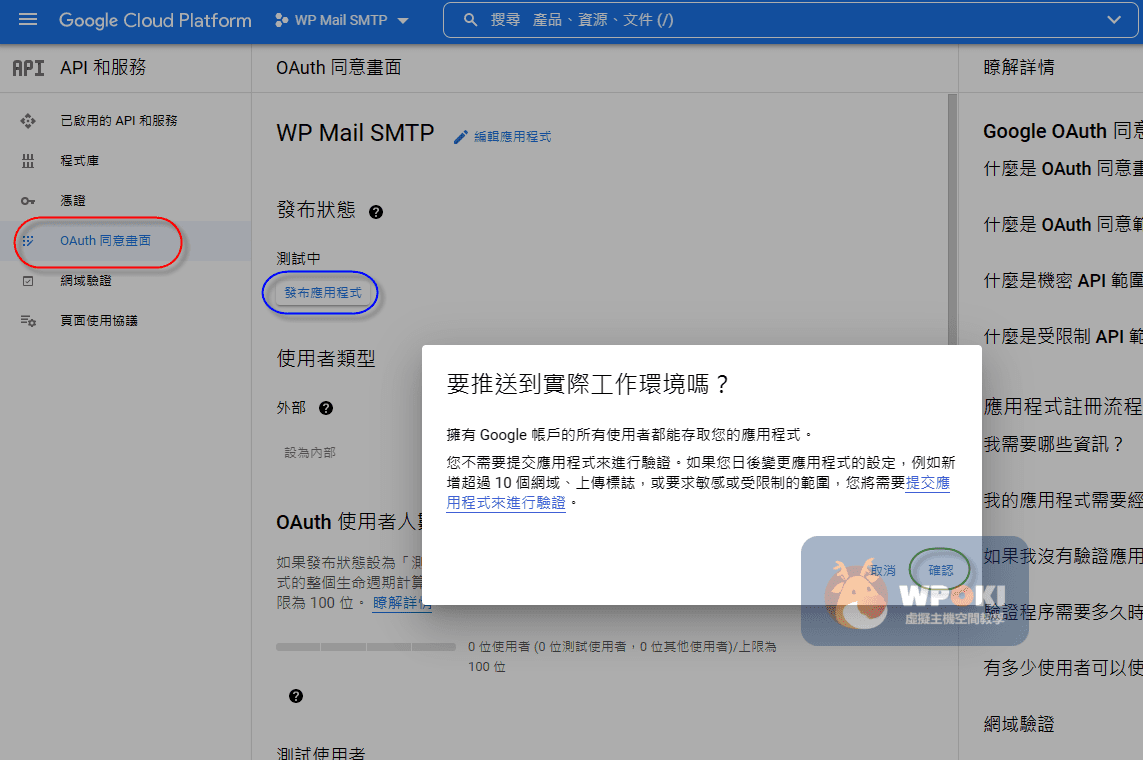Open 有多少使用者可以使 help topic

point(1063,668)
